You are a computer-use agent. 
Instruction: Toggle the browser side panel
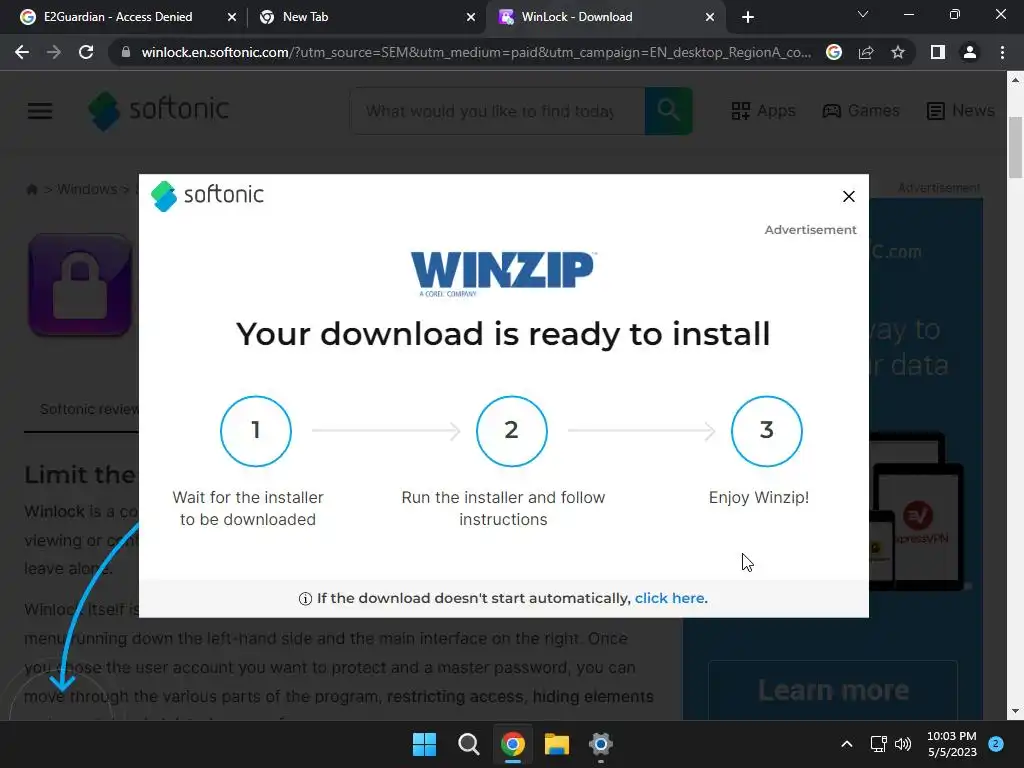click(938, 52)
